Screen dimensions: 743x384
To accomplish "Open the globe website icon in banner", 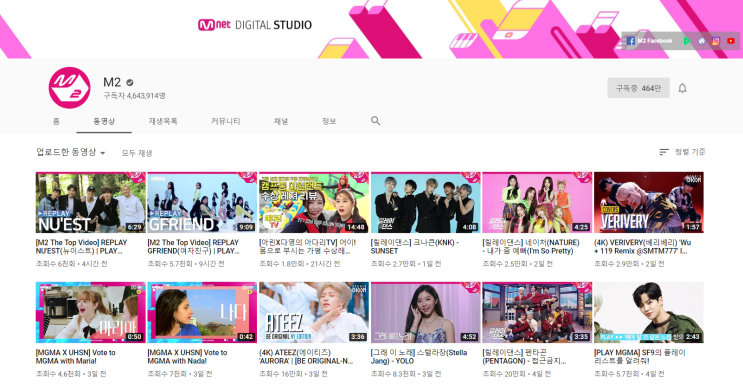I will pos(701,41).
